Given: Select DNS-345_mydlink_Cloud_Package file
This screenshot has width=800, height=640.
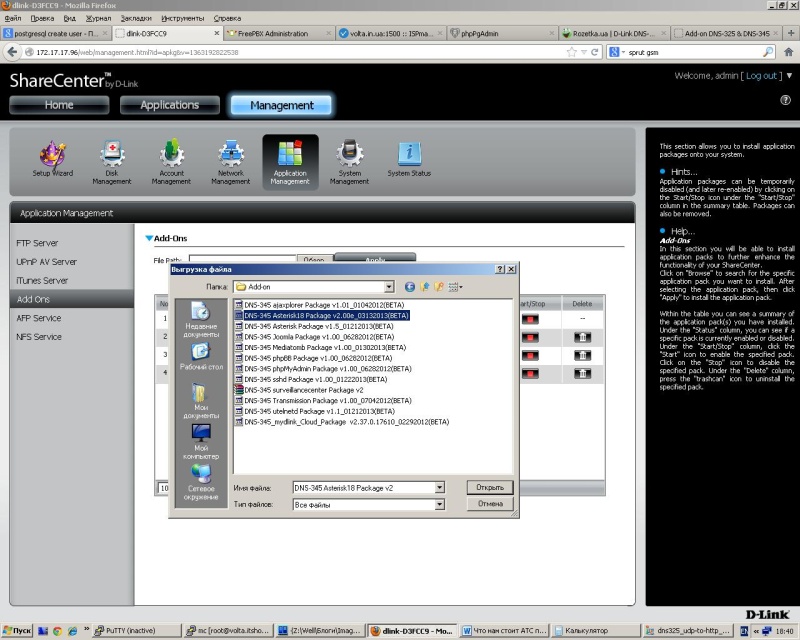Looking at the screenshot, I should pos(342,422).
